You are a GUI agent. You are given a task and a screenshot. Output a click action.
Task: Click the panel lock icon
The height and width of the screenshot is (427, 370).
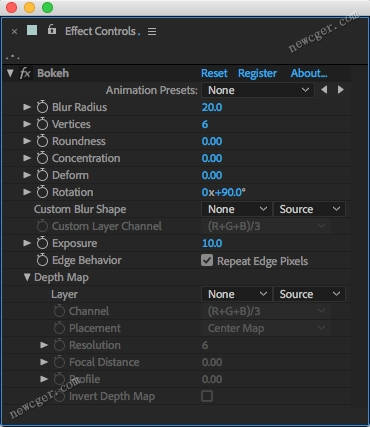point(52,30)
